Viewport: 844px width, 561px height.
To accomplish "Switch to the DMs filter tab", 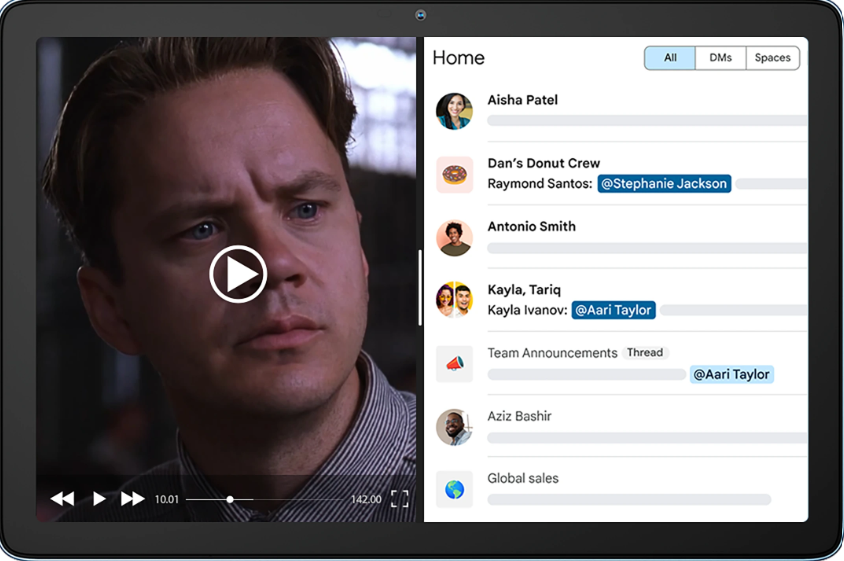I will 720,58.
